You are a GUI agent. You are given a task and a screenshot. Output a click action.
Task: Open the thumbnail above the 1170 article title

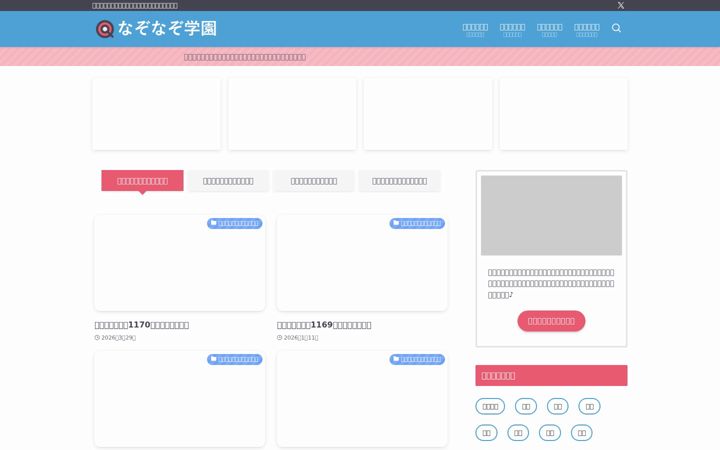180,263
